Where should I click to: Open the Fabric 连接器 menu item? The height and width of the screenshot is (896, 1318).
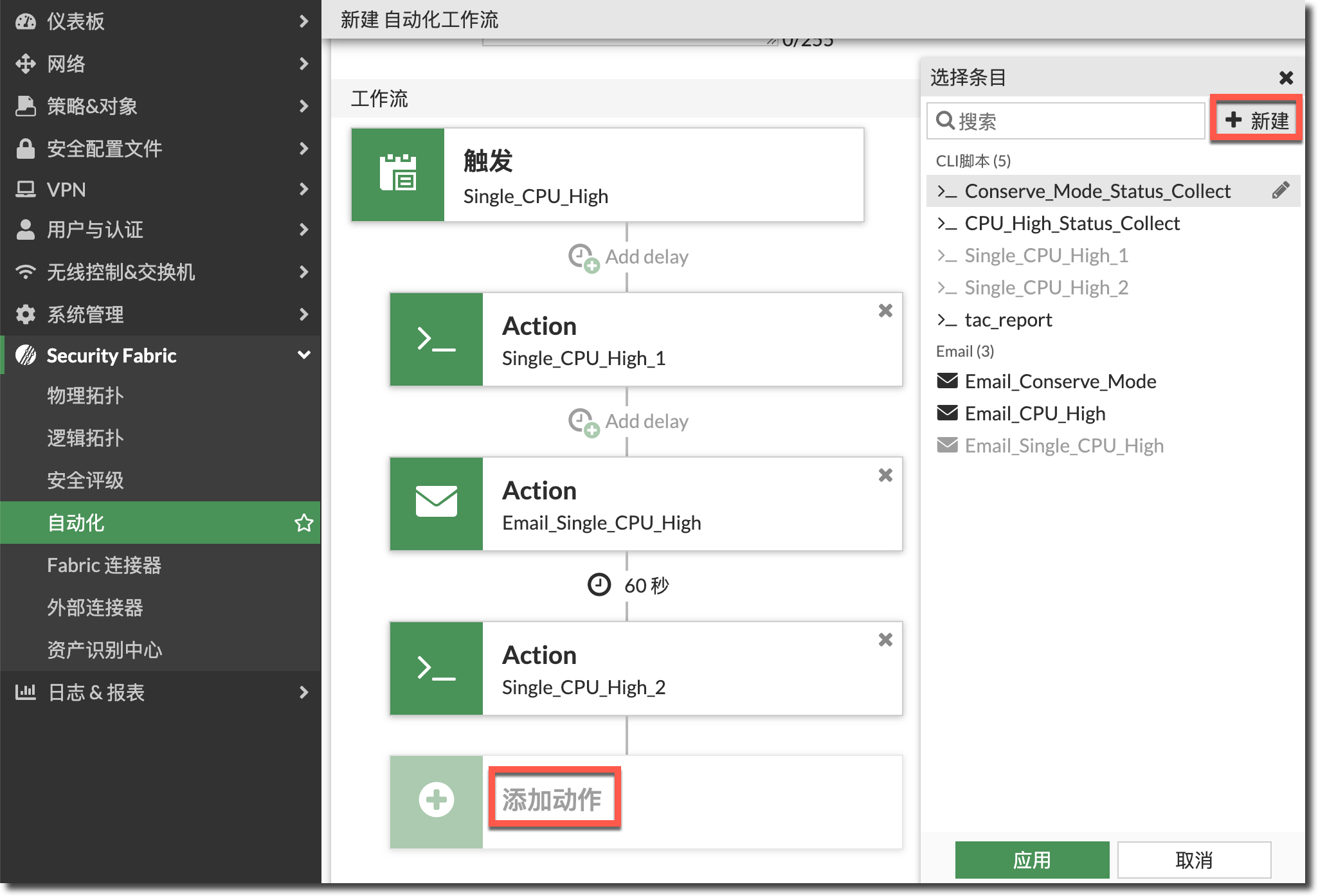tap(104, 565)
